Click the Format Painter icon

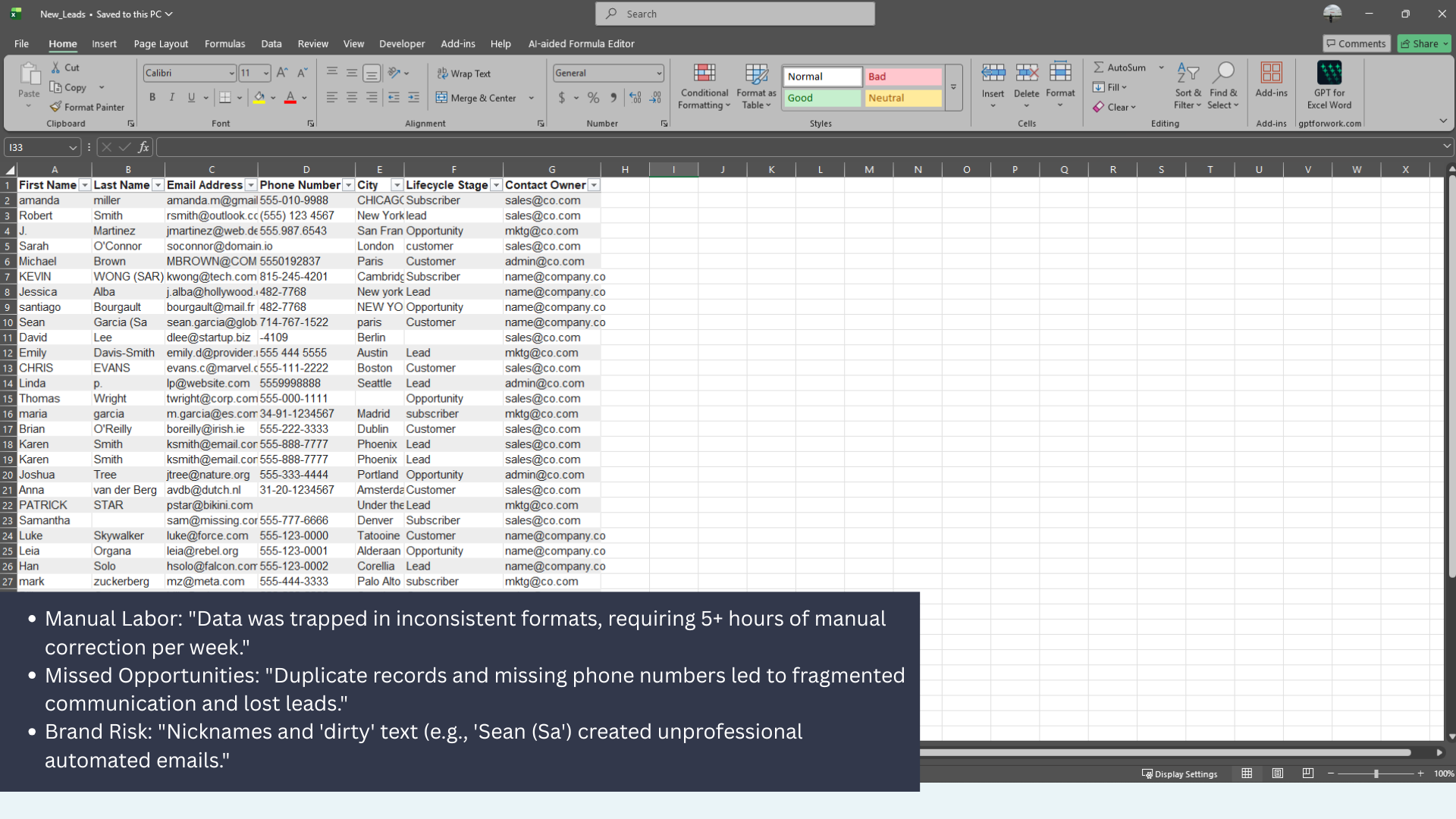pyautogui.click(x=56, y=107)
